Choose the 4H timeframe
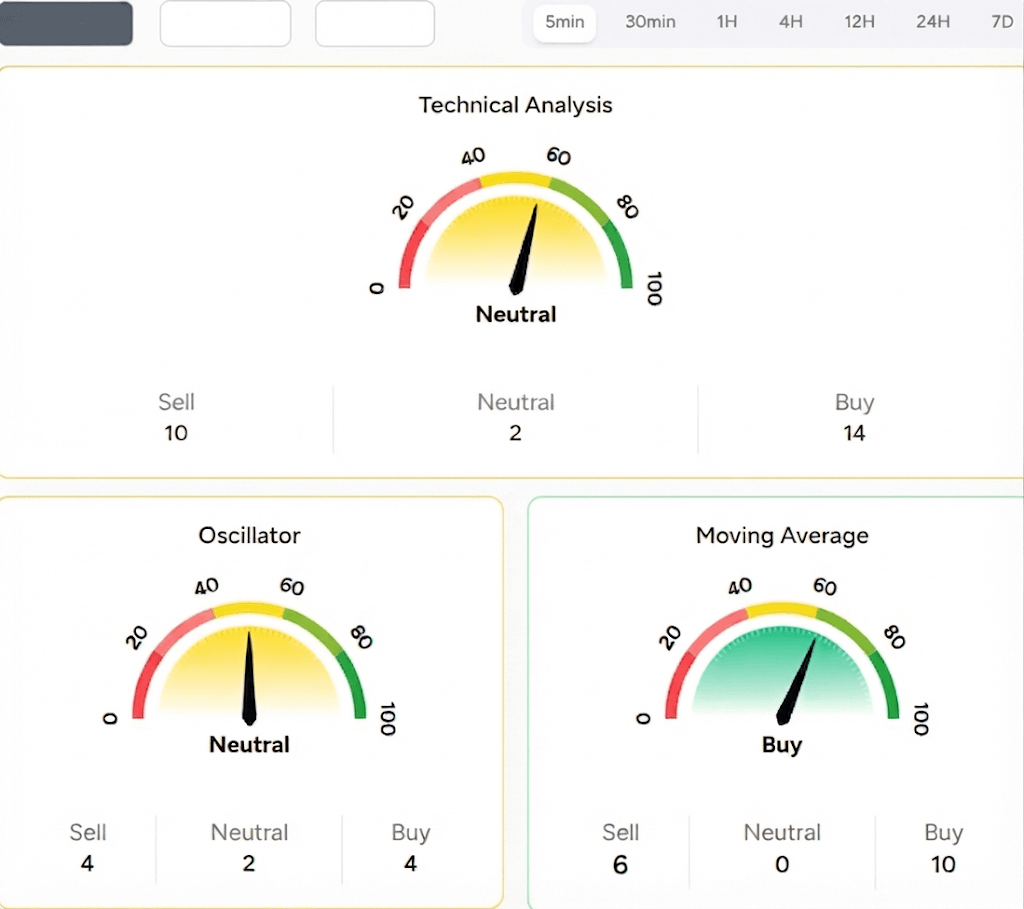 (790, 22)
